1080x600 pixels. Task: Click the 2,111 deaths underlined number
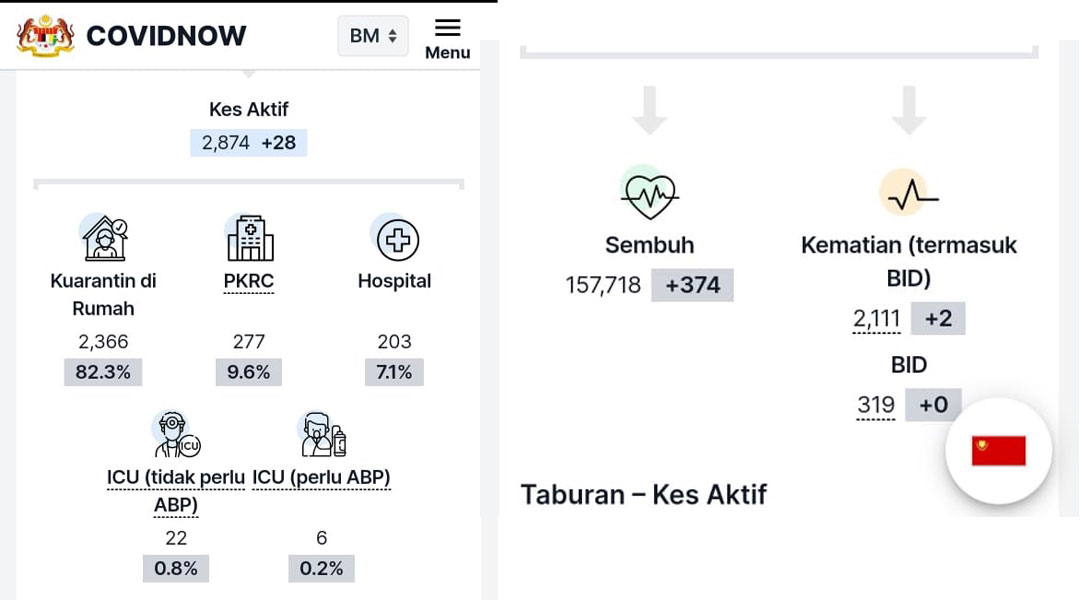click(876, 319)
